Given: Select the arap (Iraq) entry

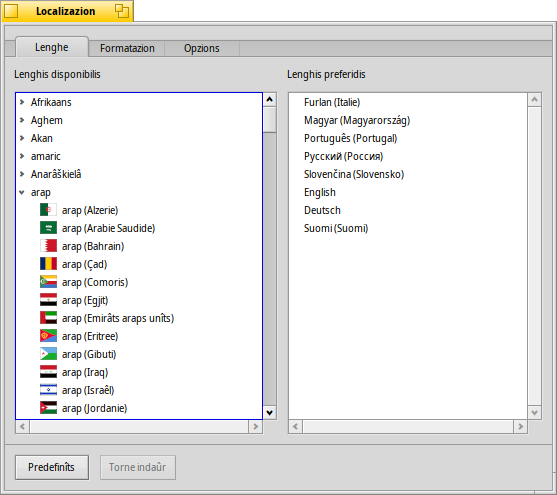Looking at the screenshot, I should 139,372.
